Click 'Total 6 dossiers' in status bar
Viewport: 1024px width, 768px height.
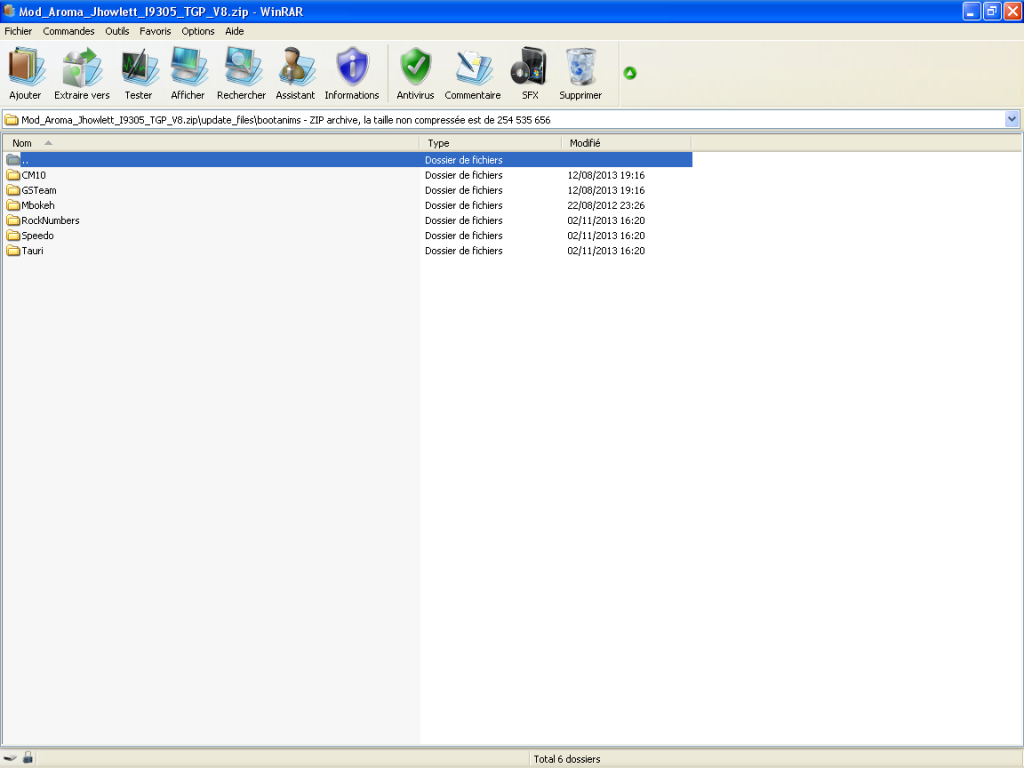click(567, 759)
